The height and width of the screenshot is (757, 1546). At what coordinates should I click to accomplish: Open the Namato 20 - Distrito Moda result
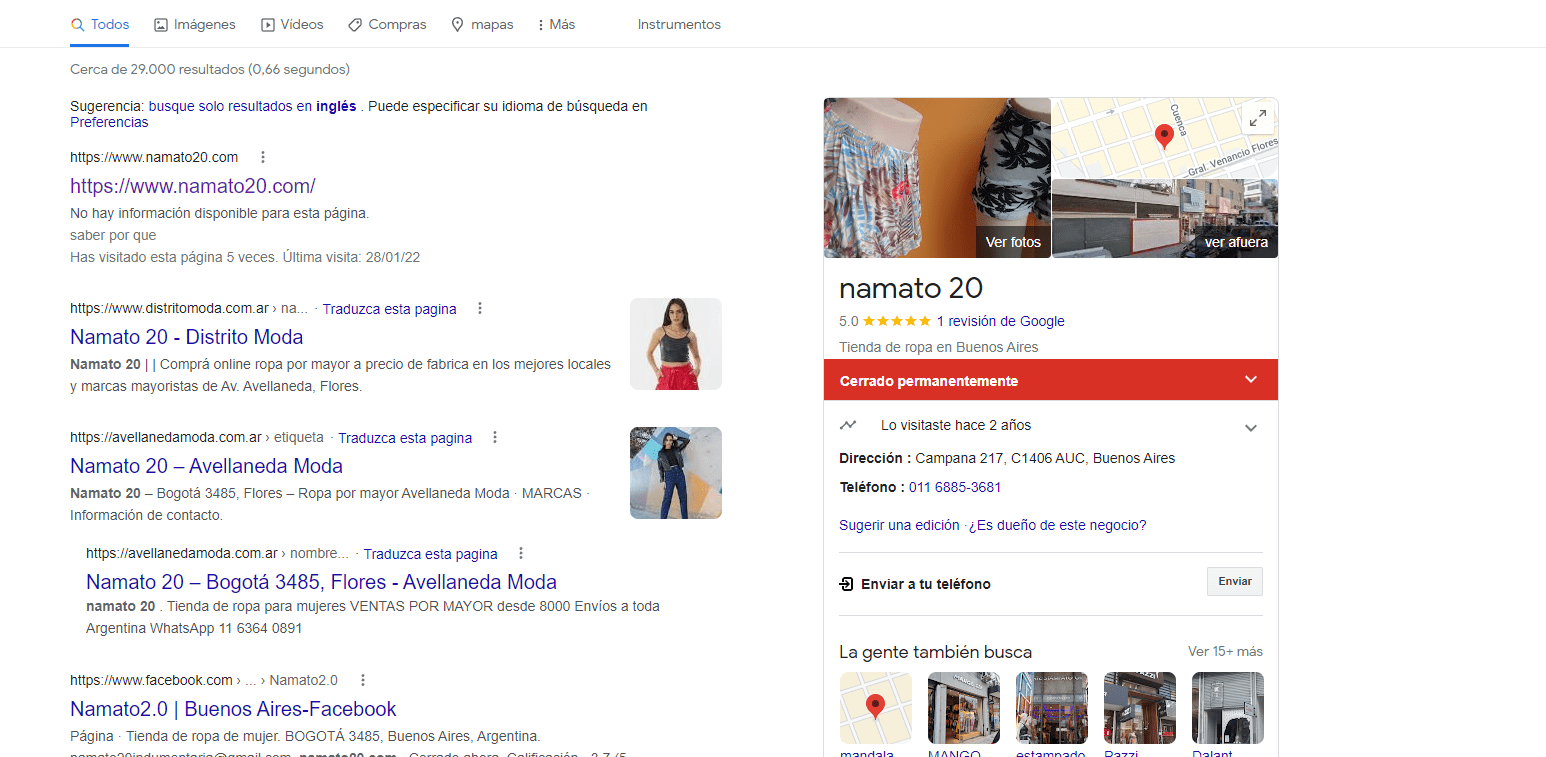point(186,337)
